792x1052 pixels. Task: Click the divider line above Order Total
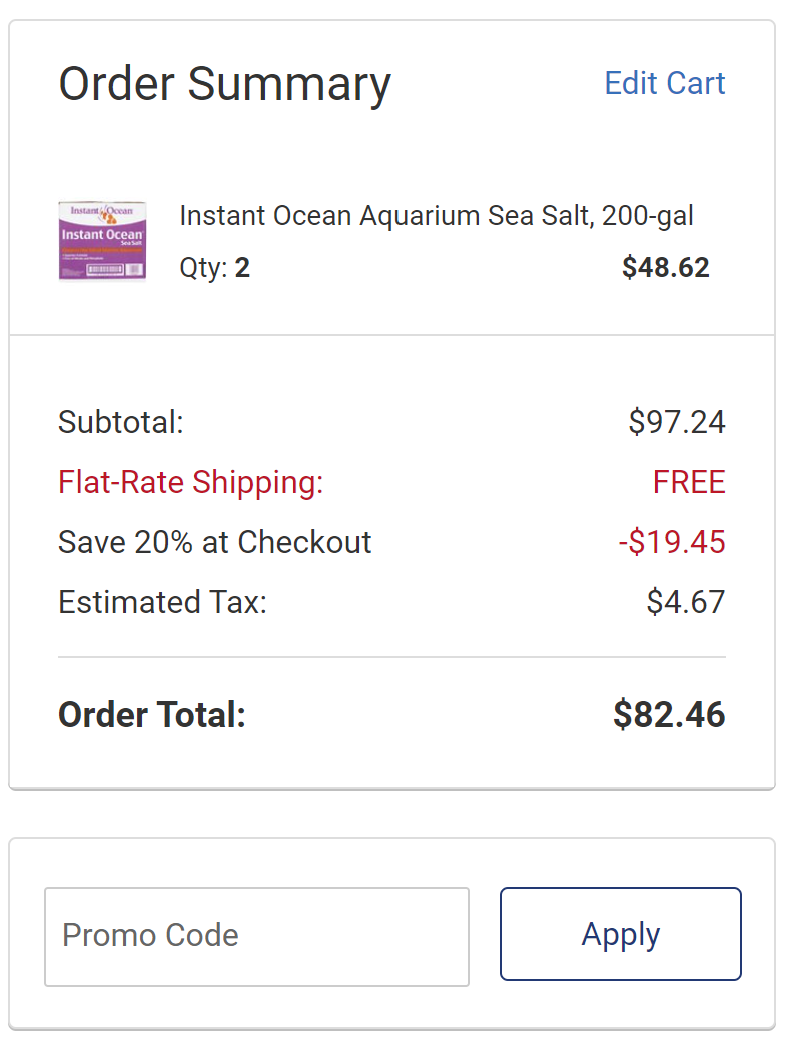point(392,657)
